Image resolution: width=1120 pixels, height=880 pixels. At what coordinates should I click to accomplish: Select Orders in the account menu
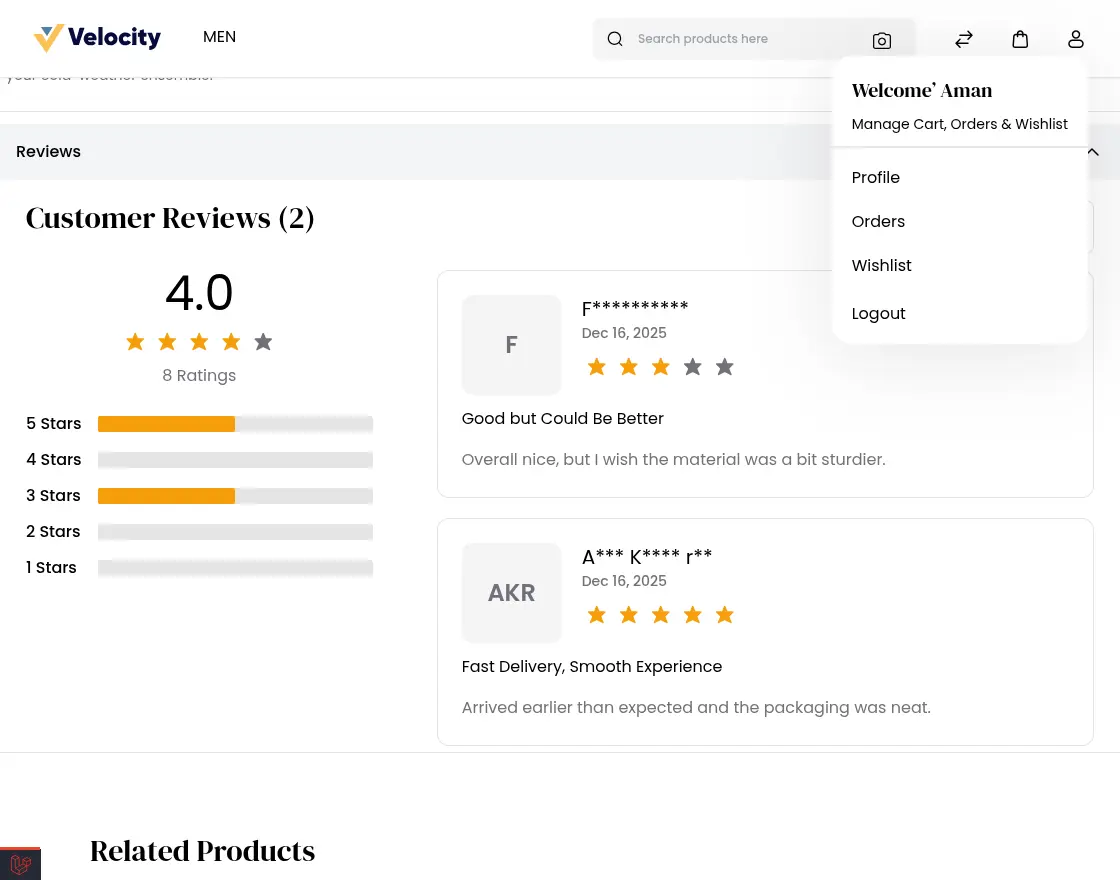click(x=878, y=221)
